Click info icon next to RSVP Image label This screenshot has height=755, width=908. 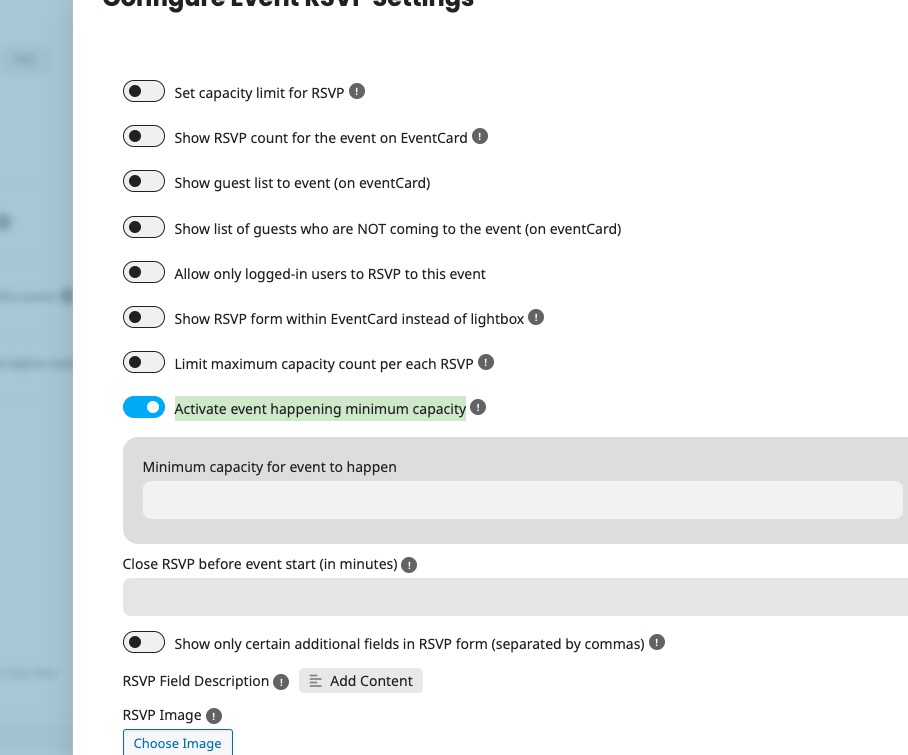214,716
